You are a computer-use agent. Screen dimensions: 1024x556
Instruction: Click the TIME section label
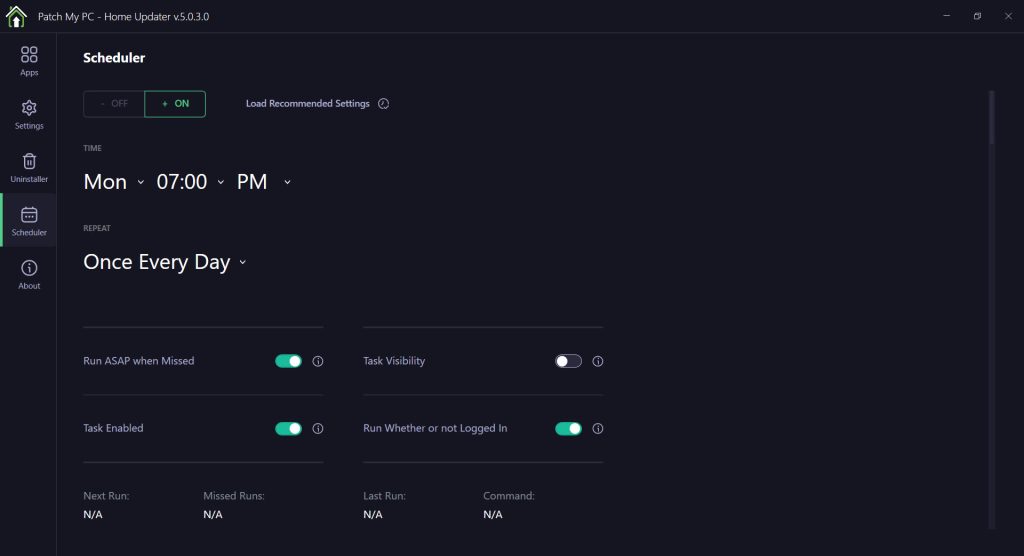tap(92, 148)
